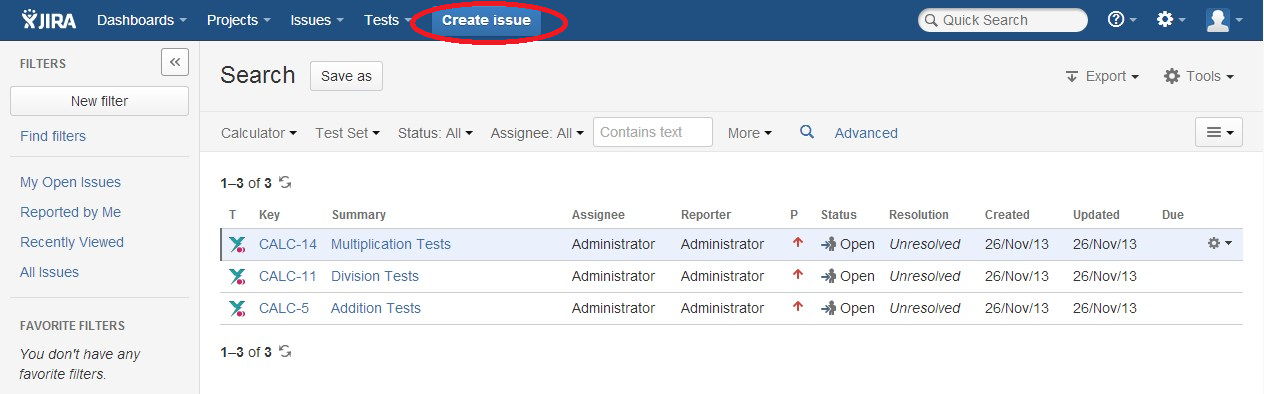Open the actions gear for CALC-14 row
Viewport: 1264px width, 394px height.
(x=1219, y=243)
